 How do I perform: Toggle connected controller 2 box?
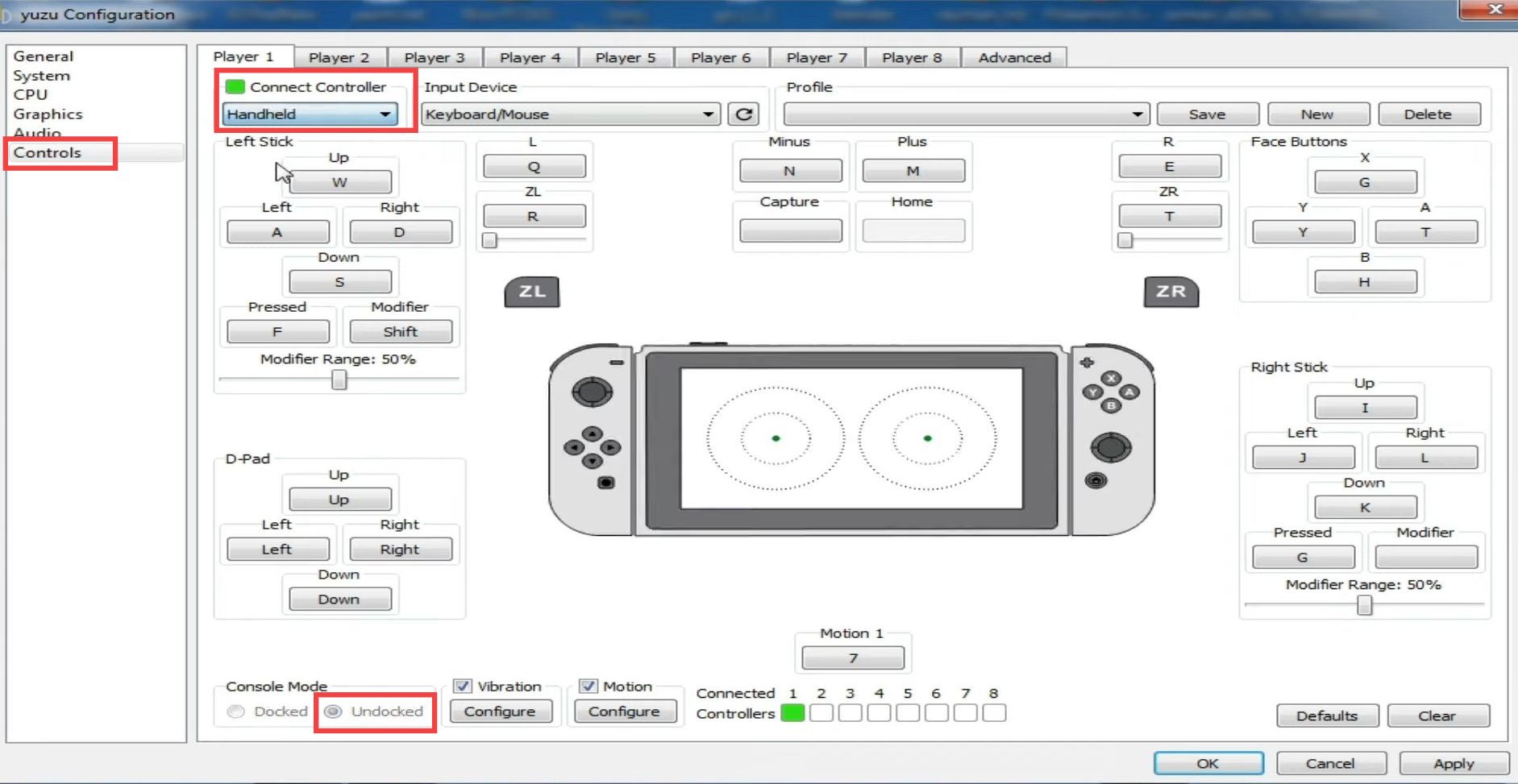[x=821, y=713]
